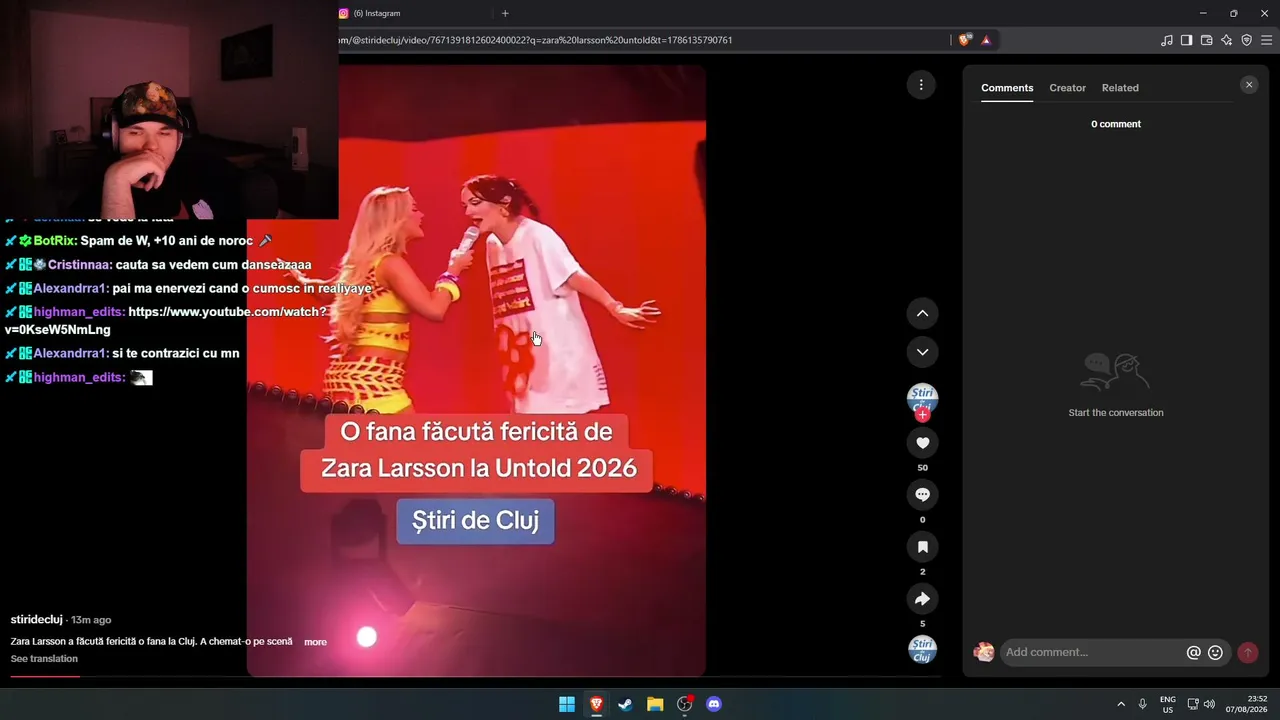Open Brave Shields lion icon in address bar
The image size is (1280, 720).
click(x=964, y=40)
